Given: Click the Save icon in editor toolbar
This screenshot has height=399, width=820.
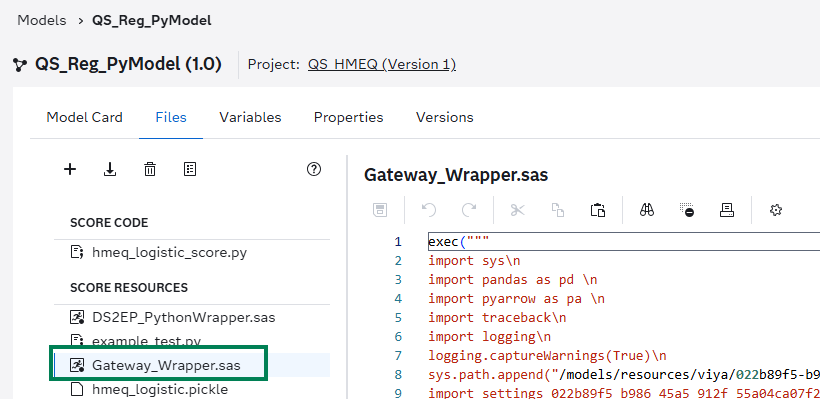Looking at the screenshot, I should point(379,210).
